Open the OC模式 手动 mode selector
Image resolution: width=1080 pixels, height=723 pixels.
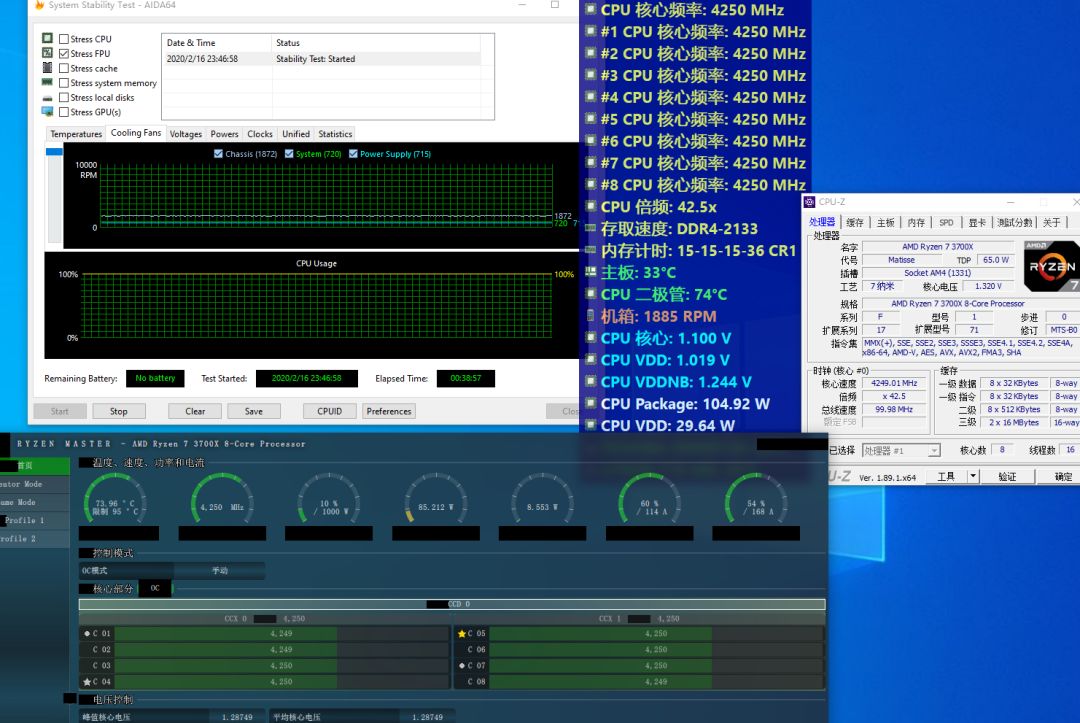pyautogui.click(x=219, y=570)
